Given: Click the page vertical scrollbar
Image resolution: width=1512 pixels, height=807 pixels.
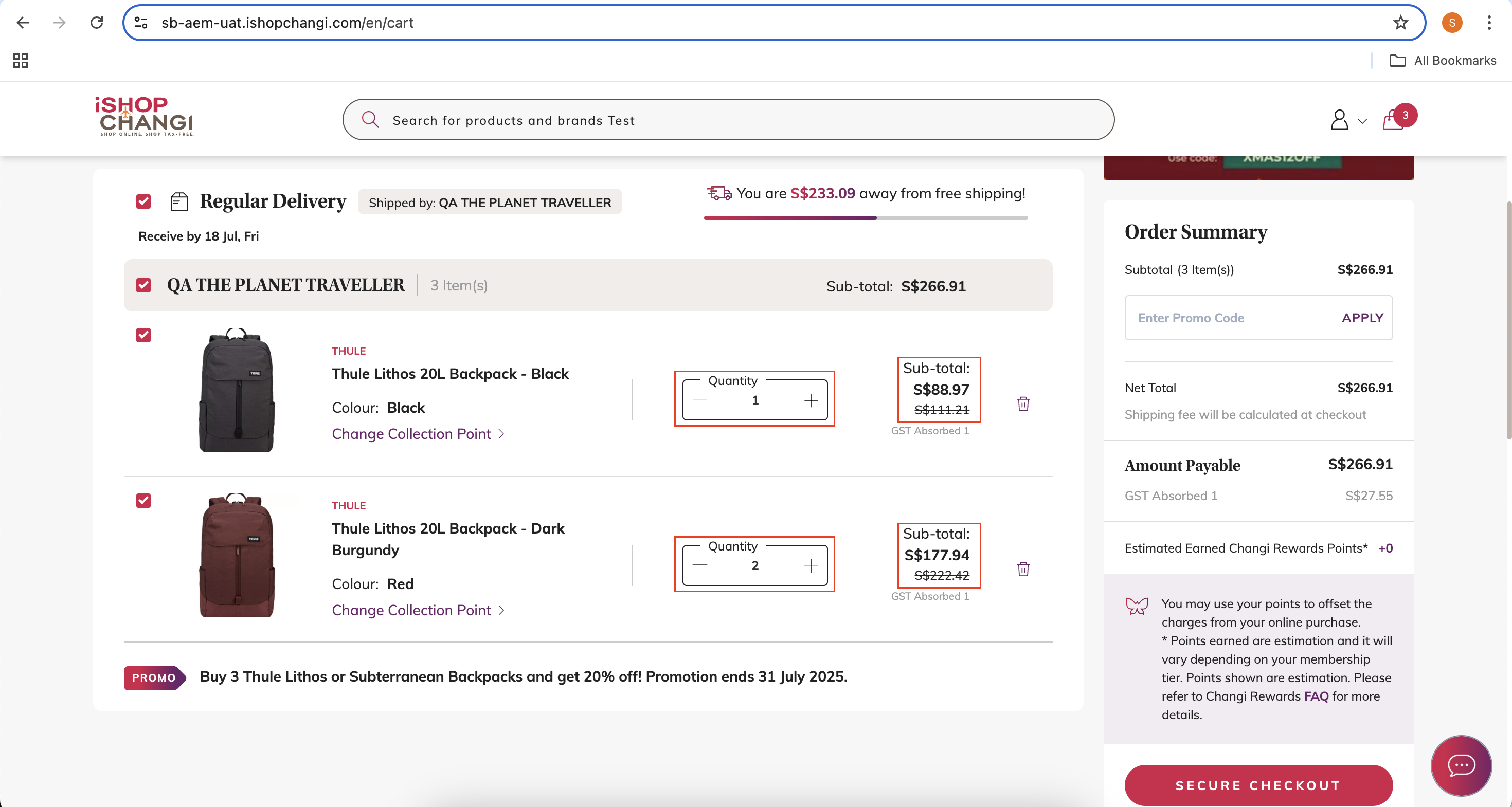Looking at the screenshot, I should [x=1508, y=320].
